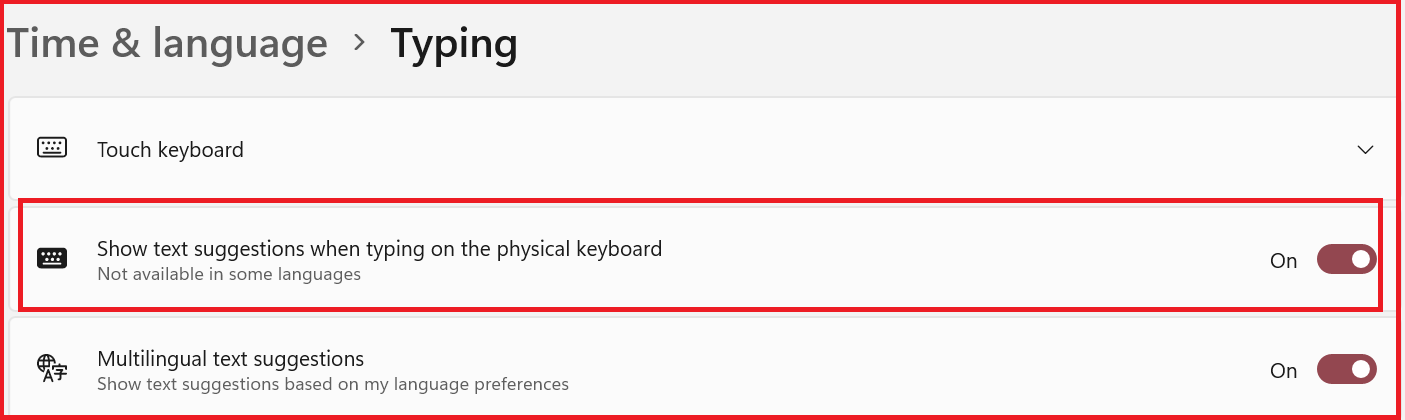This screenshot has width=1405, height=420.
Task: Click 'Show text suggestions based on my language' text
Action: click(332, 384)
